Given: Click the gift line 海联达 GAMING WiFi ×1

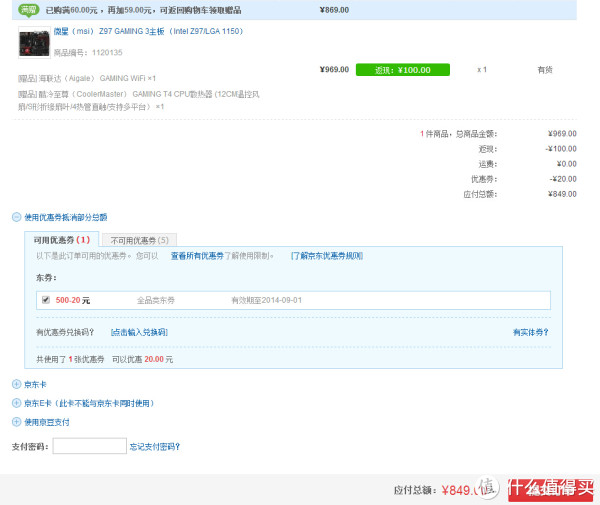Looking at the screenshot, I should 87,78.
